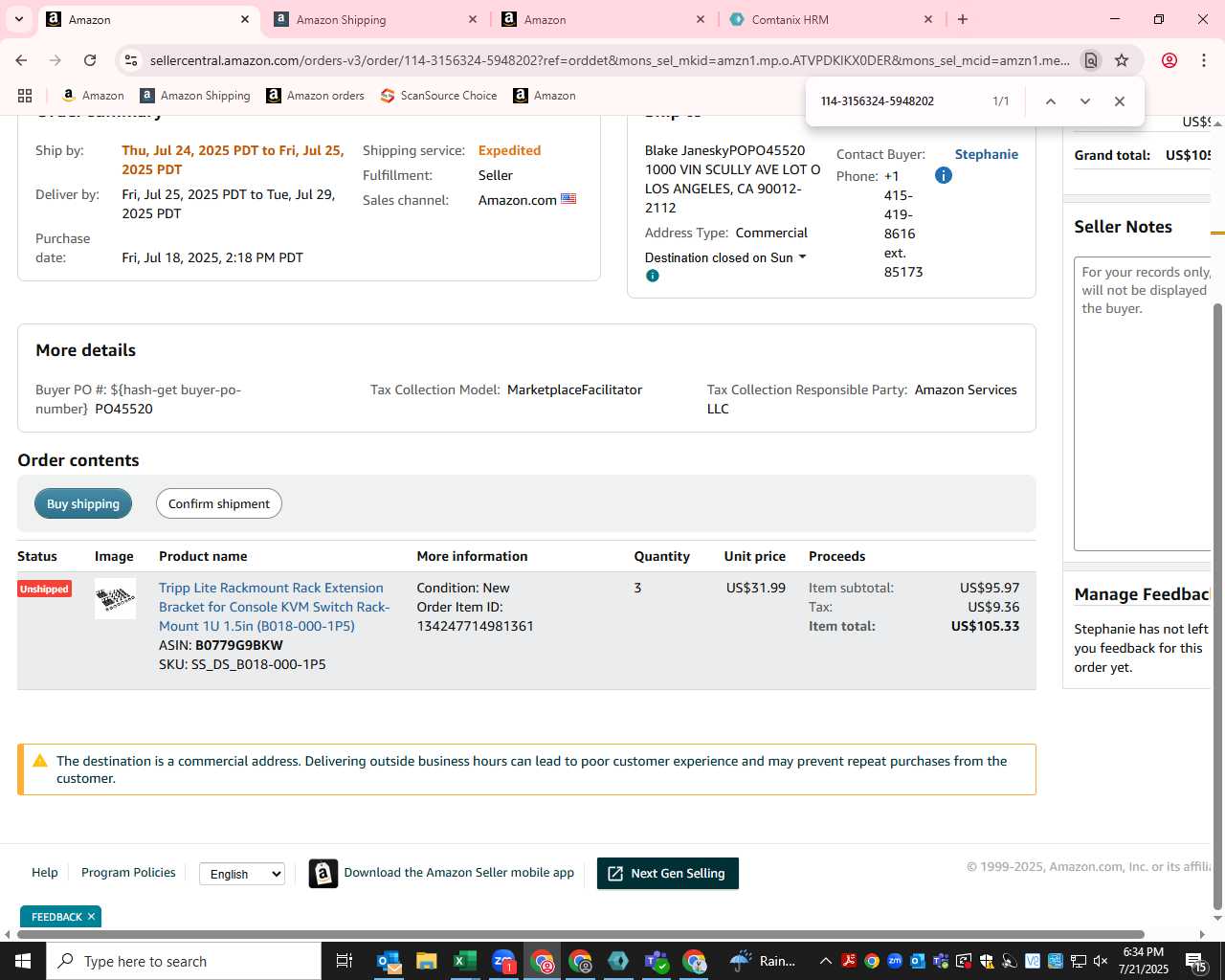Click the product thumbnail image

115,599
